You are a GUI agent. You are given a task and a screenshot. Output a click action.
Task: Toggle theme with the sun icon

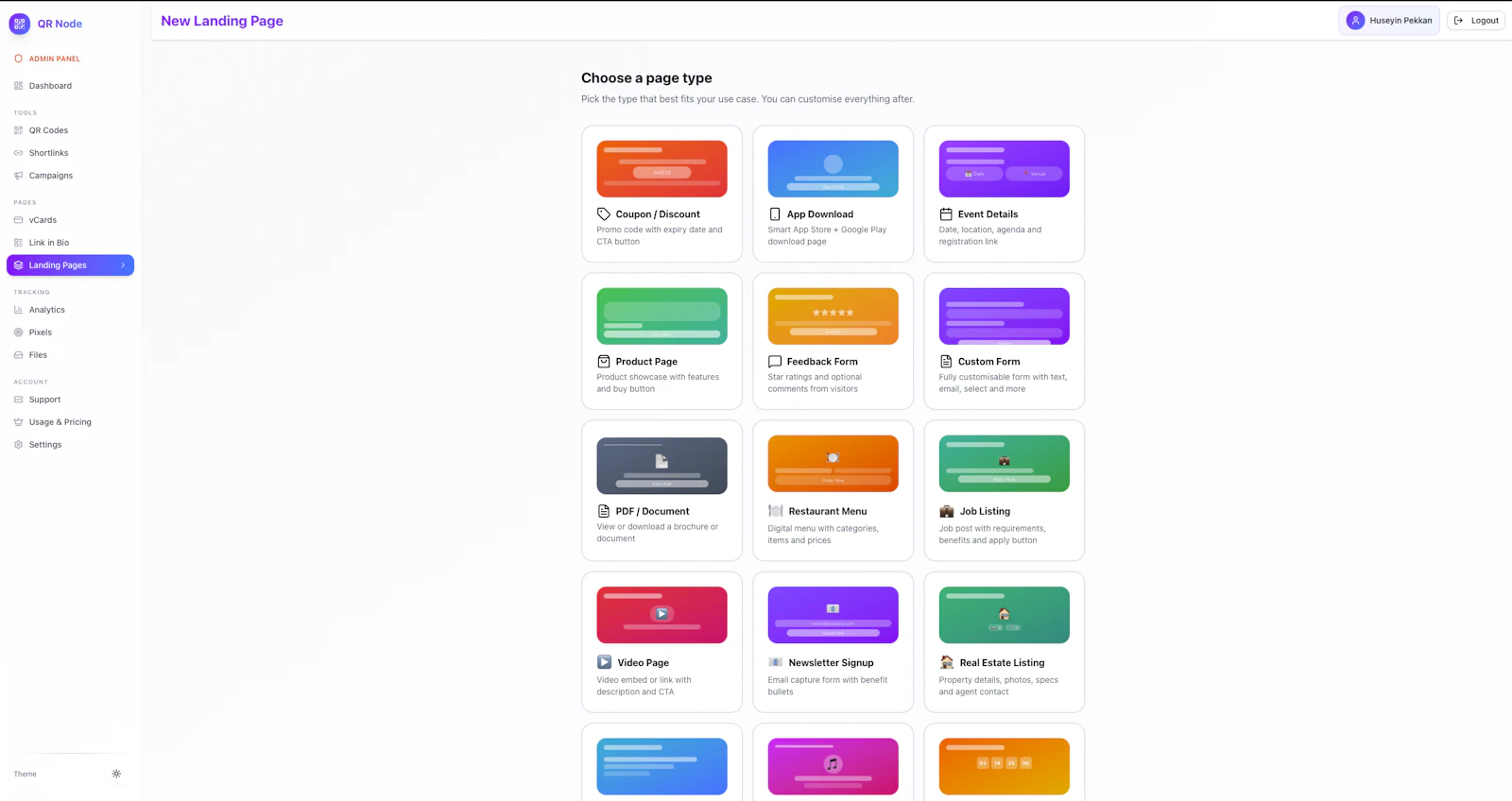[x=116, y=774]
